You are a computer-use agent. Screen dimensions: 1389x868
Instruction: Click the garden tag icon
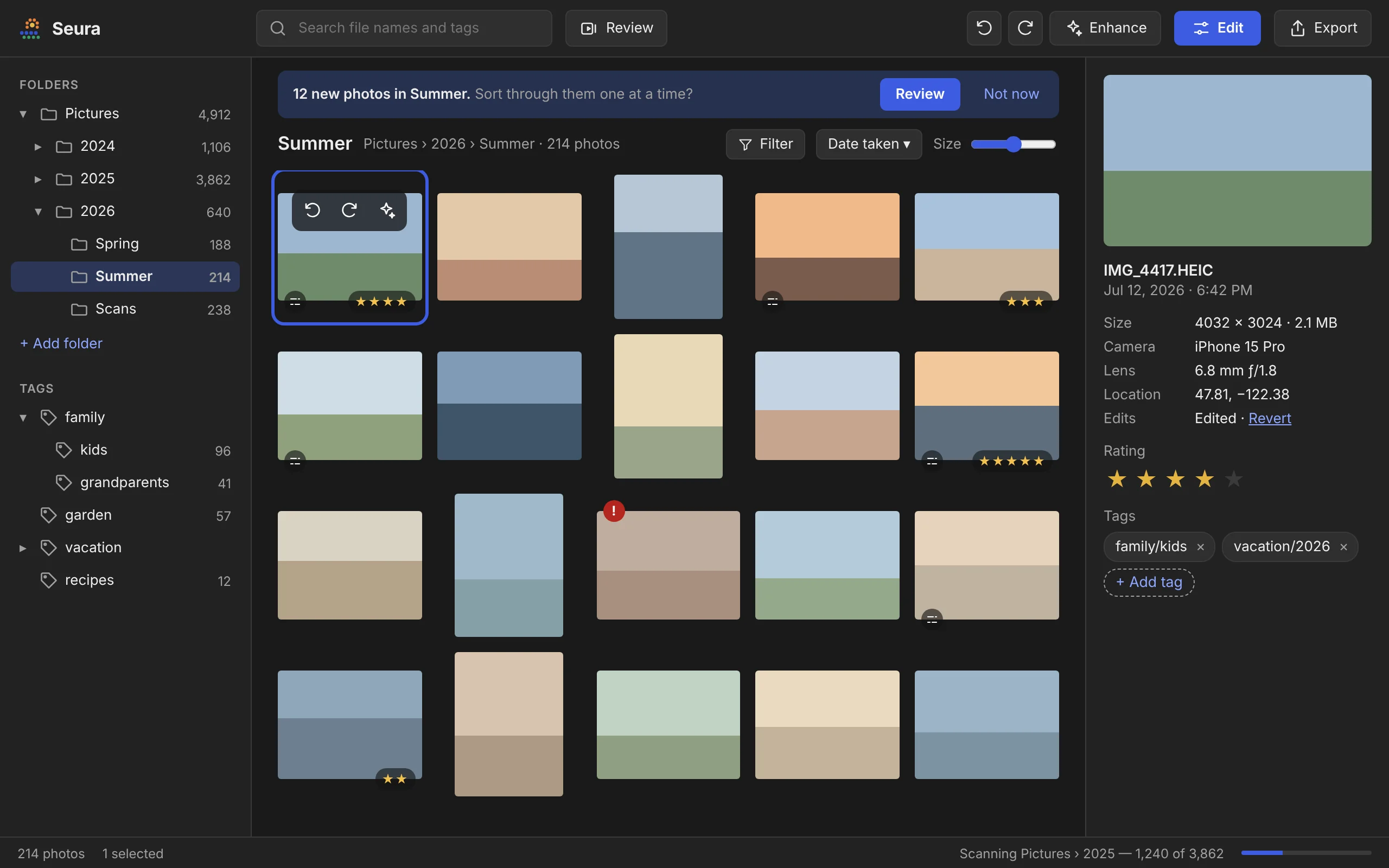[48, 515]
